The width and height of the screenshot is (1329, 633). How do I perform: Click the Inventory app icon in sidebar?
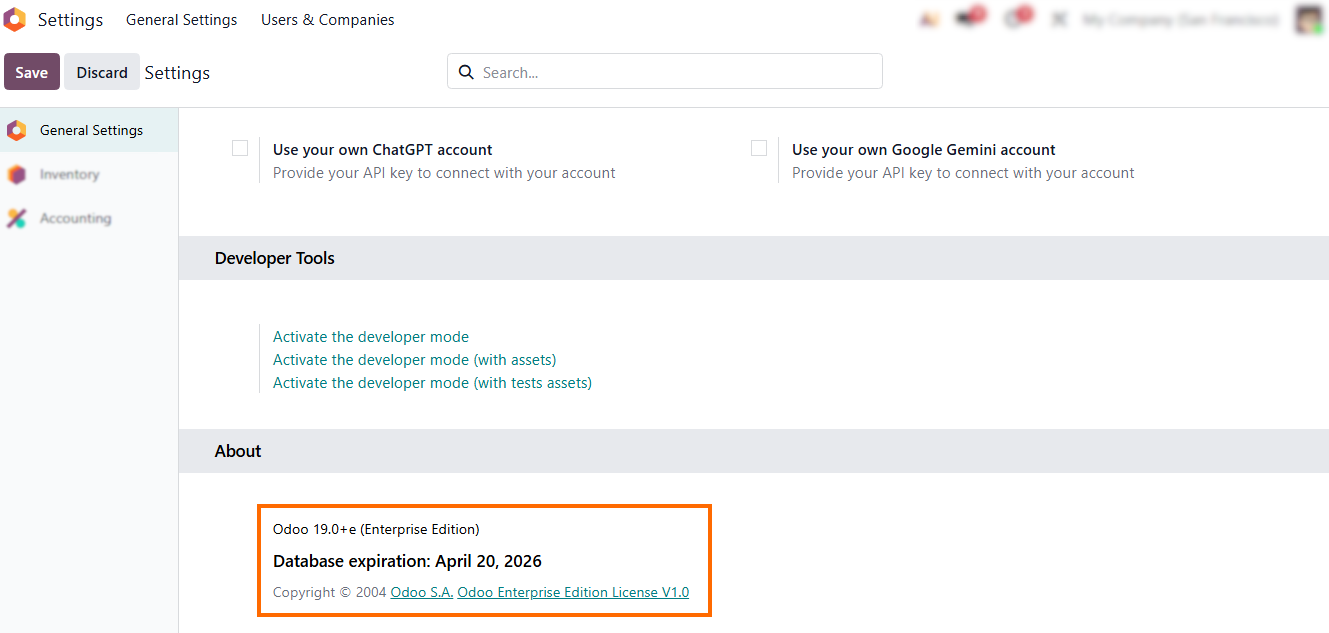click(x=16, y=175)
